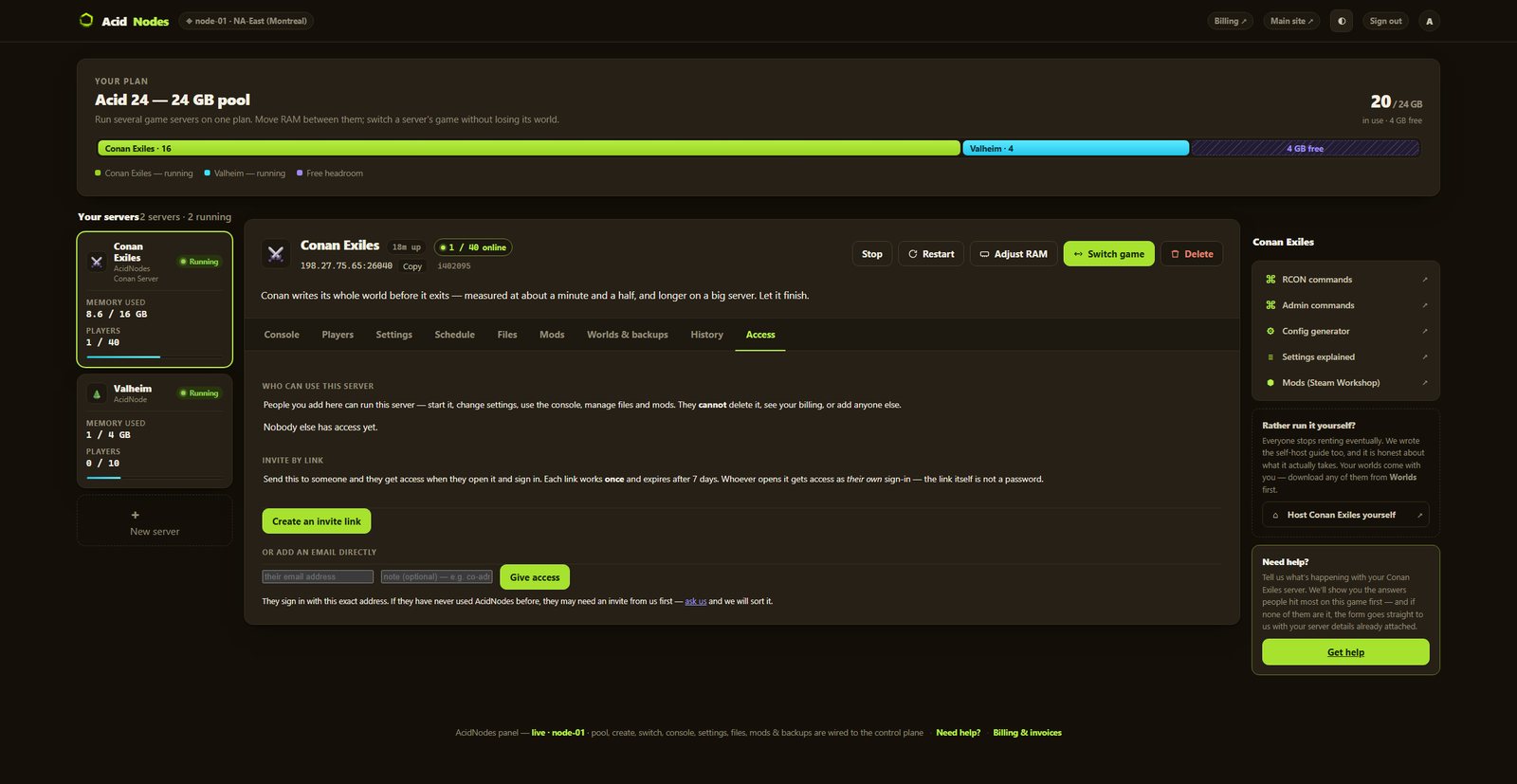Click the trash icon on Delete

[x=1175, y=254]
